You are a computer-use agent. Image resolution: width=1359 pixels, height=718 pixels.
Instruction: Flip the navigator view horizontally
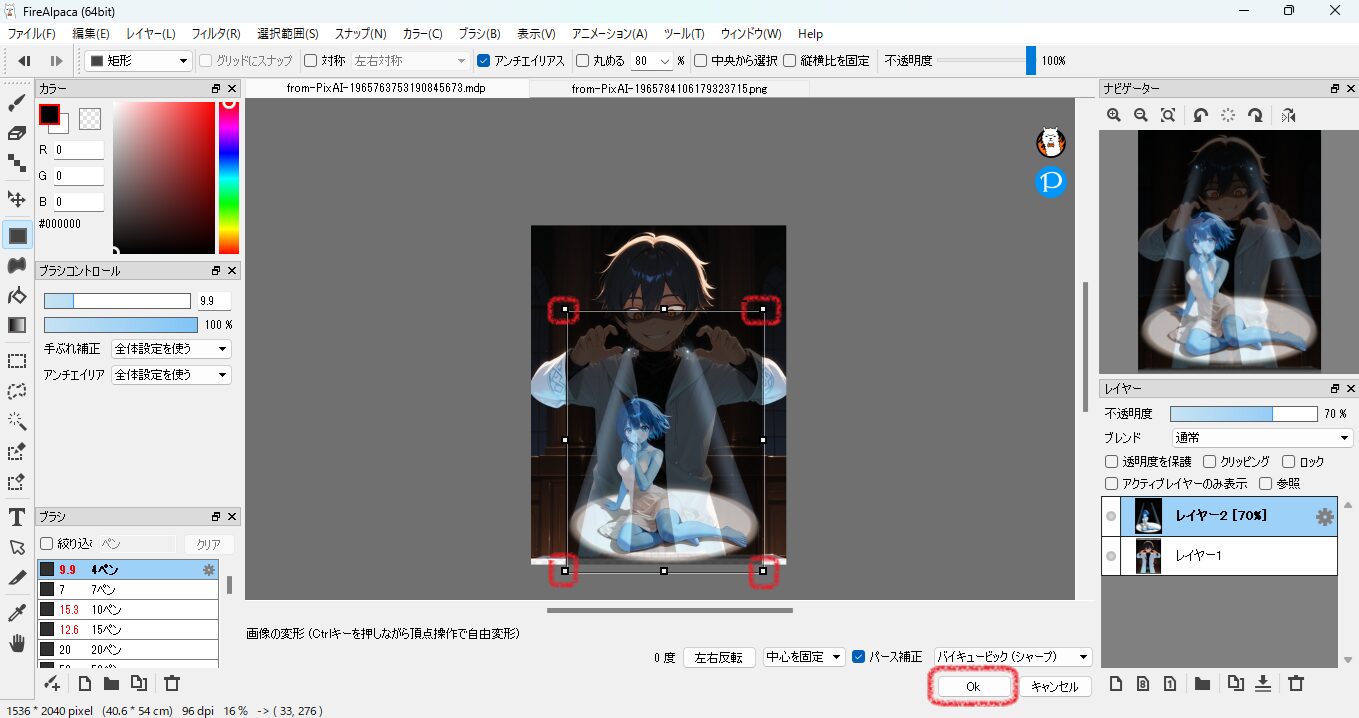pos(1288,116)
